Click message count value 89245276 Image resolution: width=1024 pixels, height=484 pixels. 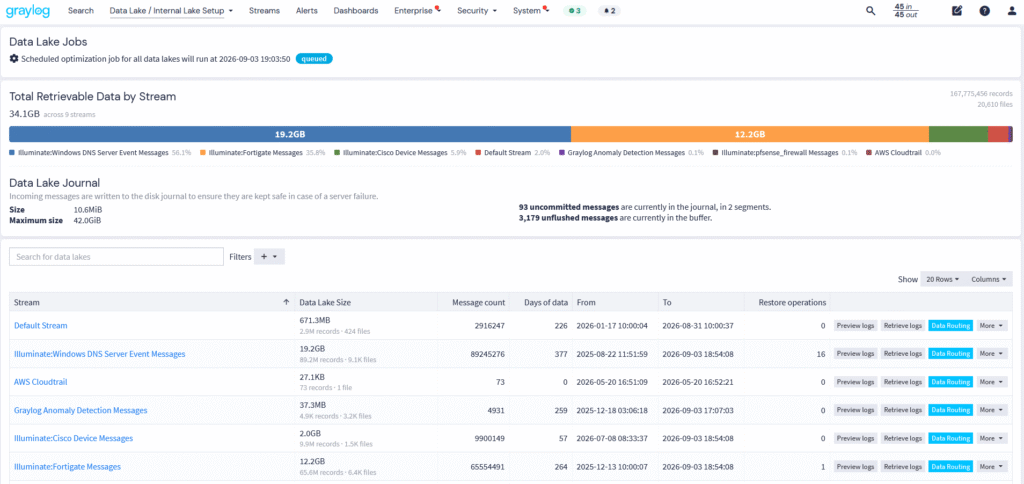click(x=487, y=354)
